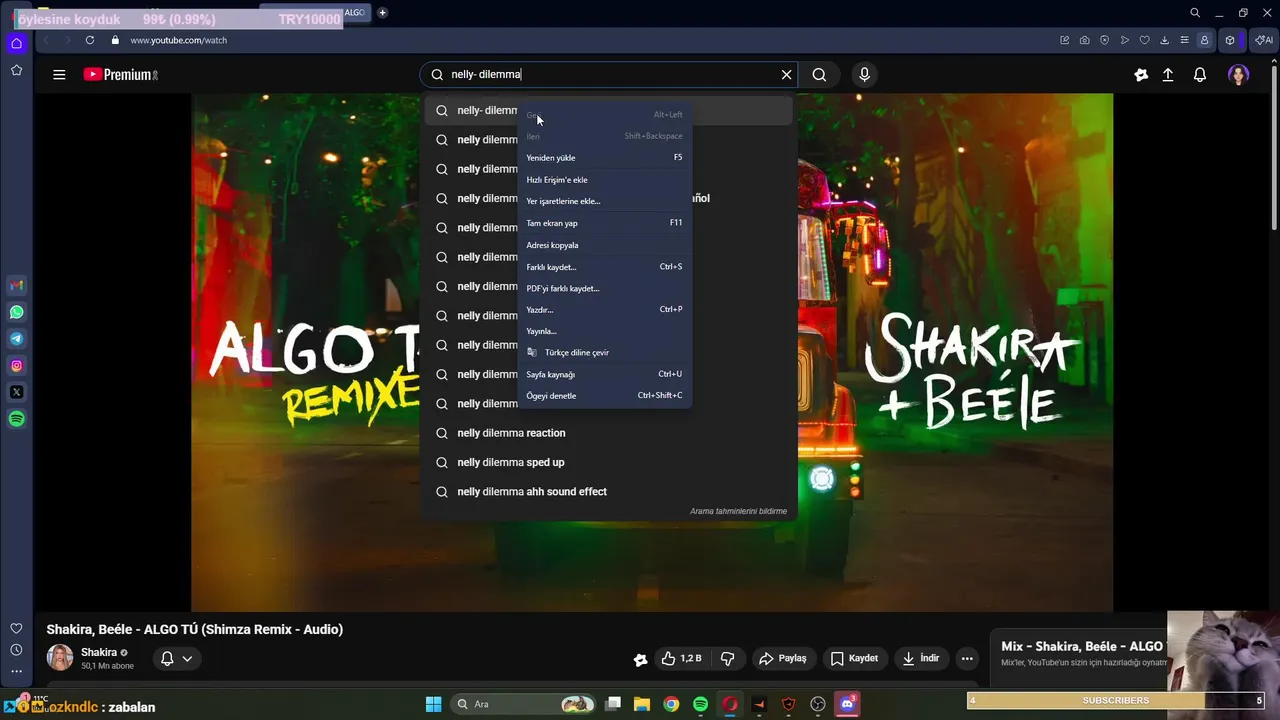Choose suggestion nelly dilemma reaction

(609, 433)
